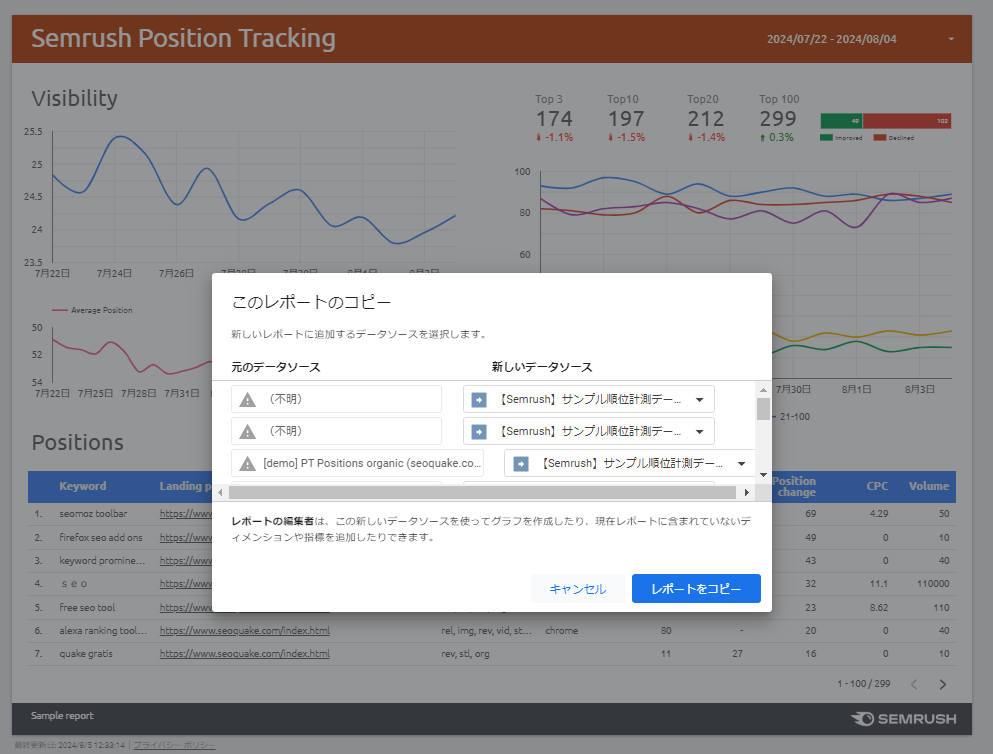This screenshot has height=754, width=993.
Task: Click the Top20 scorecard value 212
Action: click(x=705, y=119)
